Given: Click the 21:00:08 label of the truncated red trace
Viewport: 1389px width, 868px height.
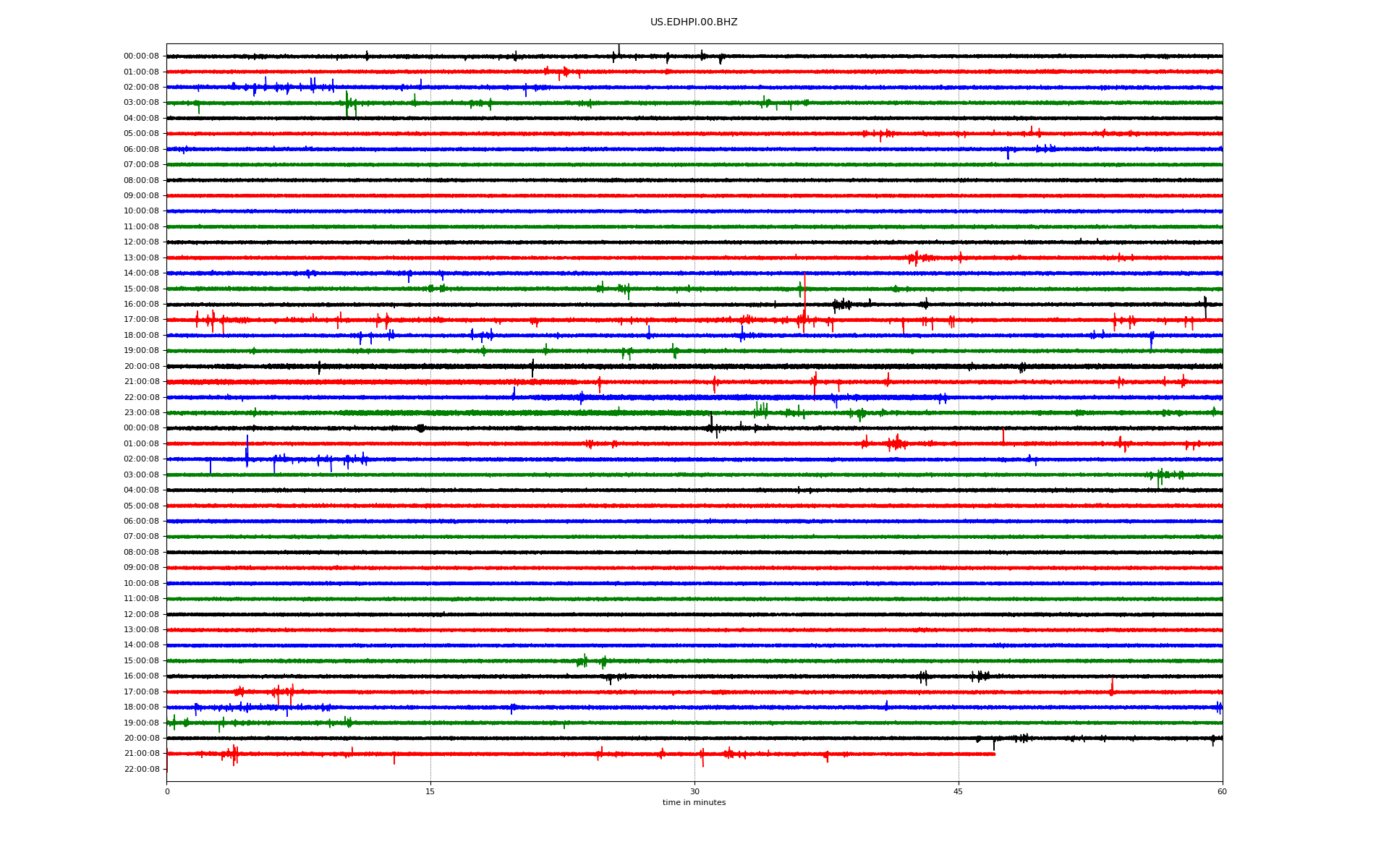Looking at the screenshot, I should coord(141,754).
